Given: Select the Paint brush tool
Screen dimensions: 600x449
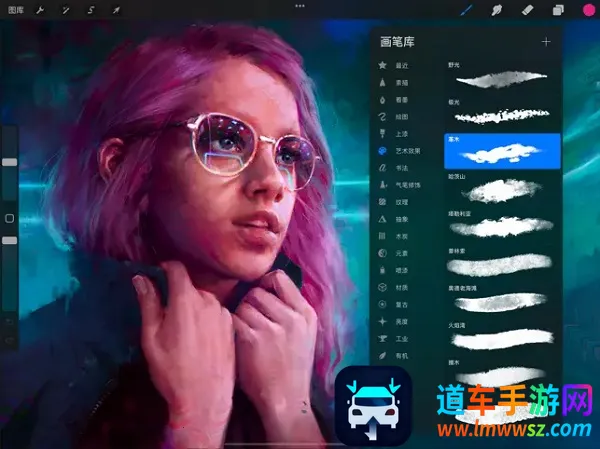Looking at the screenshot, I should [466, 10].
